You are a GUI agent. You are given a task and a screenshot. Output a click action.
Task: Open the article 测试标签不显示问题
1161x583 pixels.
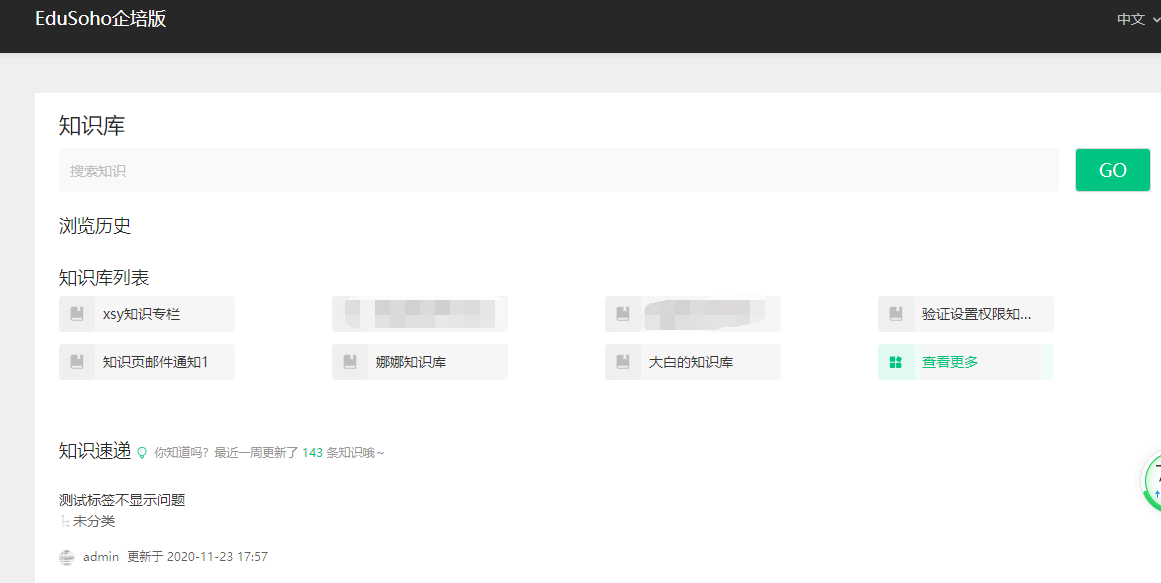122,500
